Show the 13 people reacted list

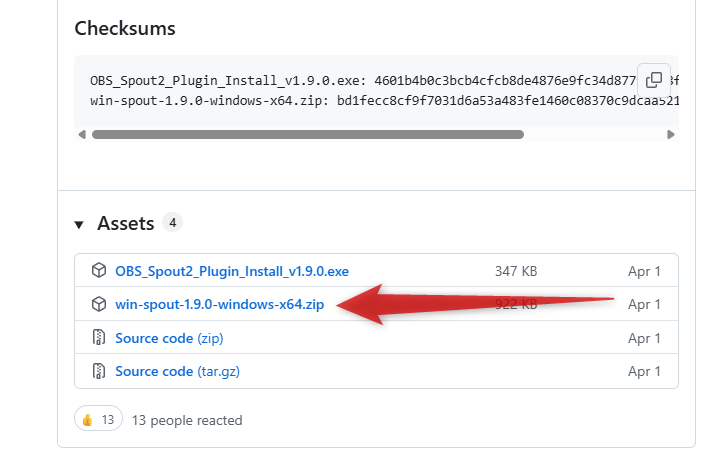[x=187, y=420]
